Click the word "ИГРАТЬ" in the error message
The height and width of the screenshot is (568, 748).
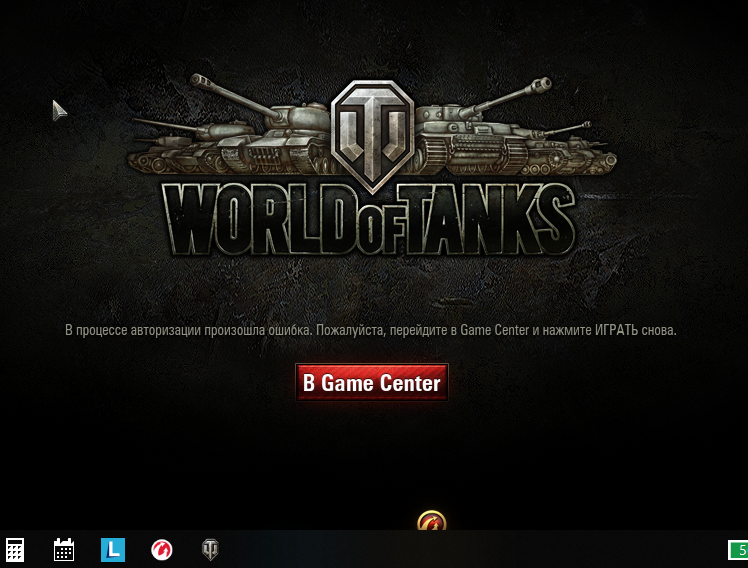pos(622,330)
